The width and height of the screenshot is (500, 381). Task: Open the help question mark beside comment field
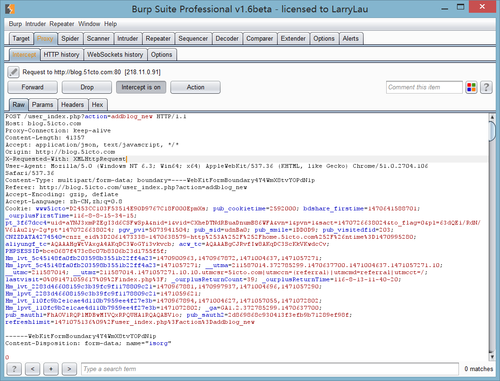(x=486, y=87)
